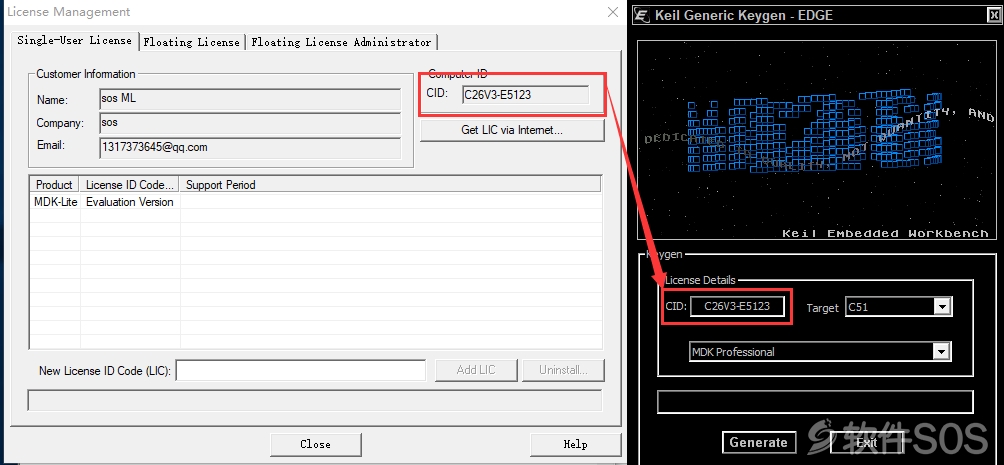The height and width of the screenshot is (465, 1004).
Task: Click the Company field showing sos
Action: click(x=250, y=123)
